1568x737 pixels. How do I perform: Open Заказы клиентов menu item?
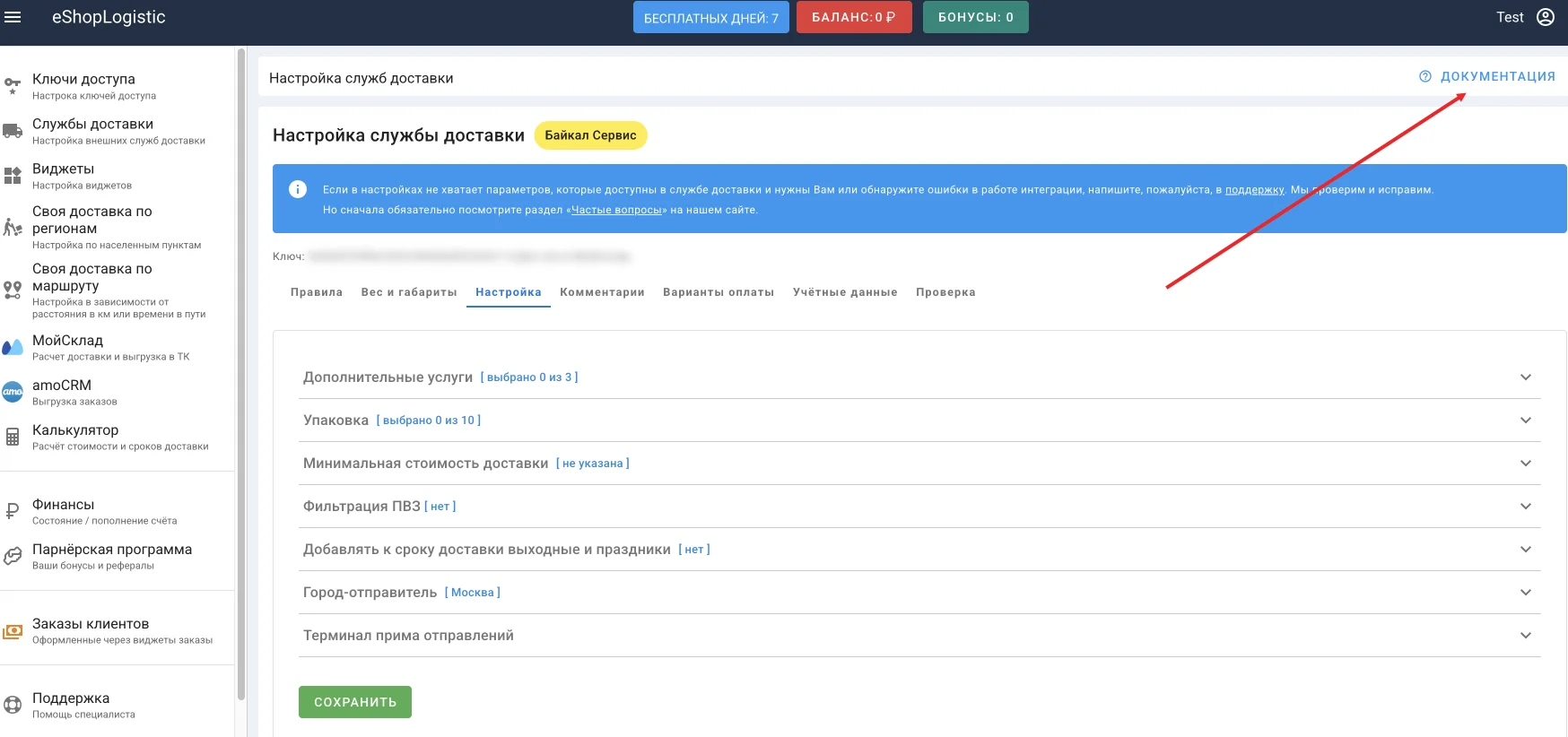117,631
